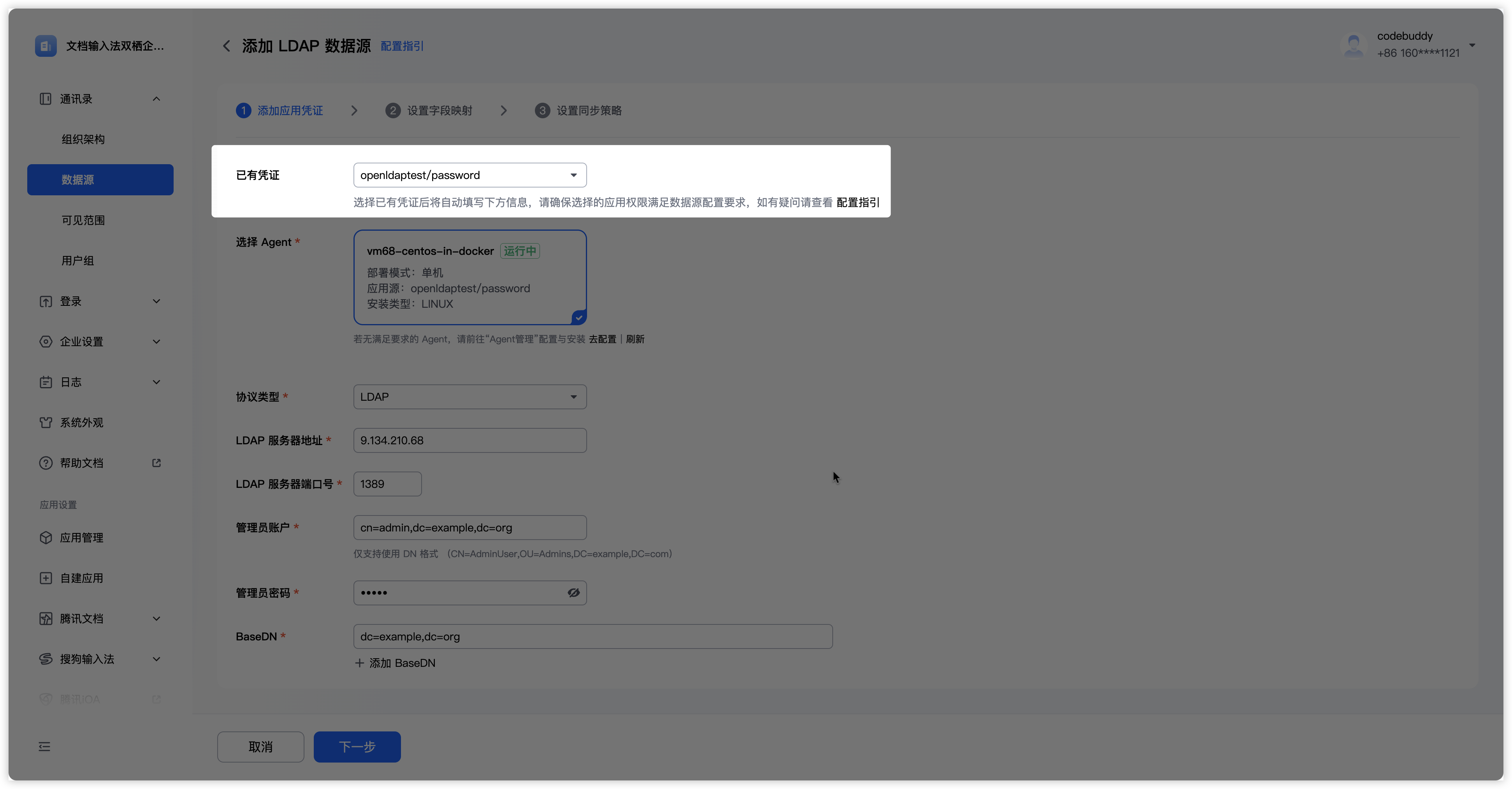
Task: Open the 协议类型 LDAP dropdown
Action: pyautogui.click(x=469, y=396)
